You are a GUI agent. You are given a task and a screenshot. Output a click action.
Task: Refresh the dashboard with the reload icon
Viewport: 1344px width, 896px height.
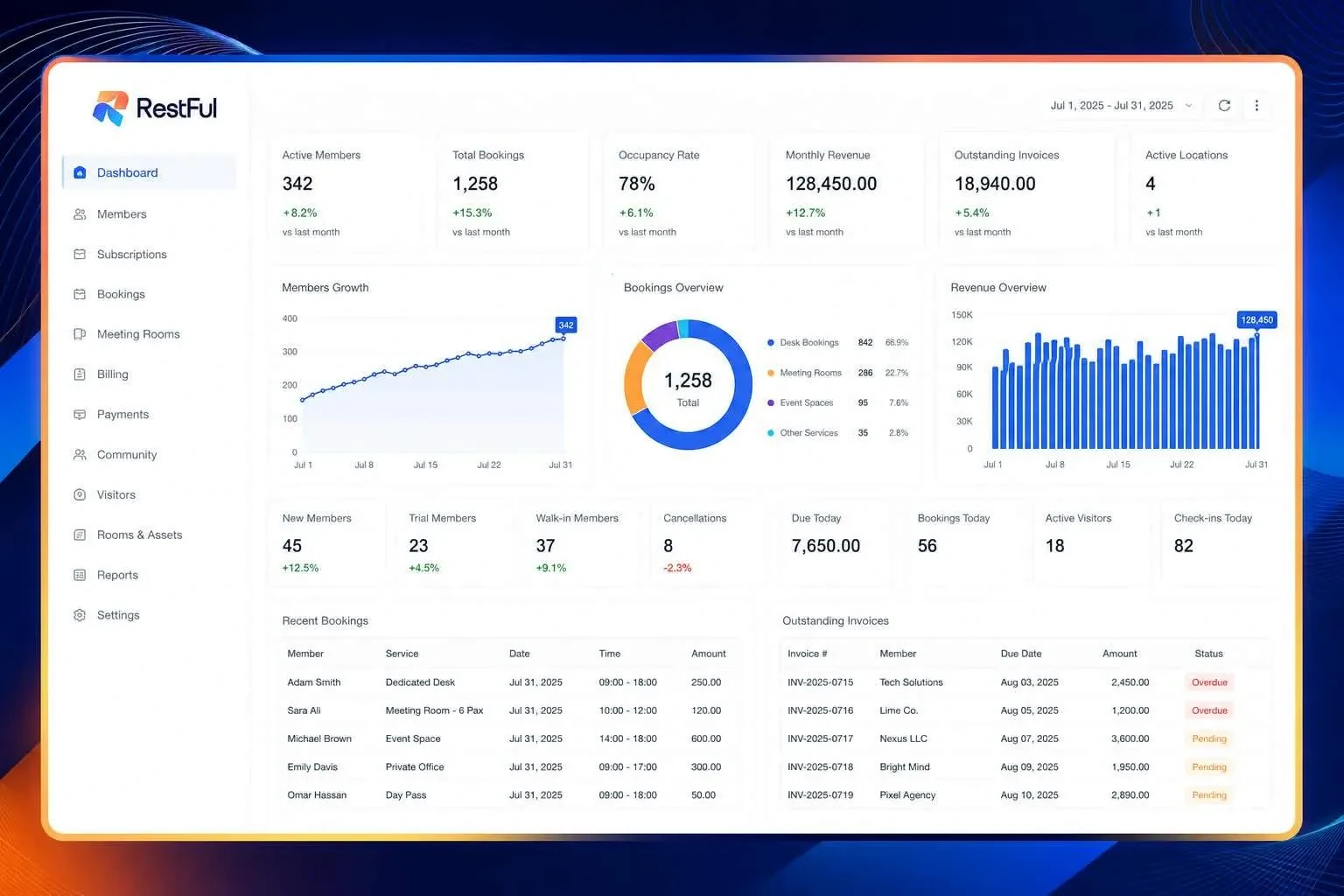point(1224,105)
